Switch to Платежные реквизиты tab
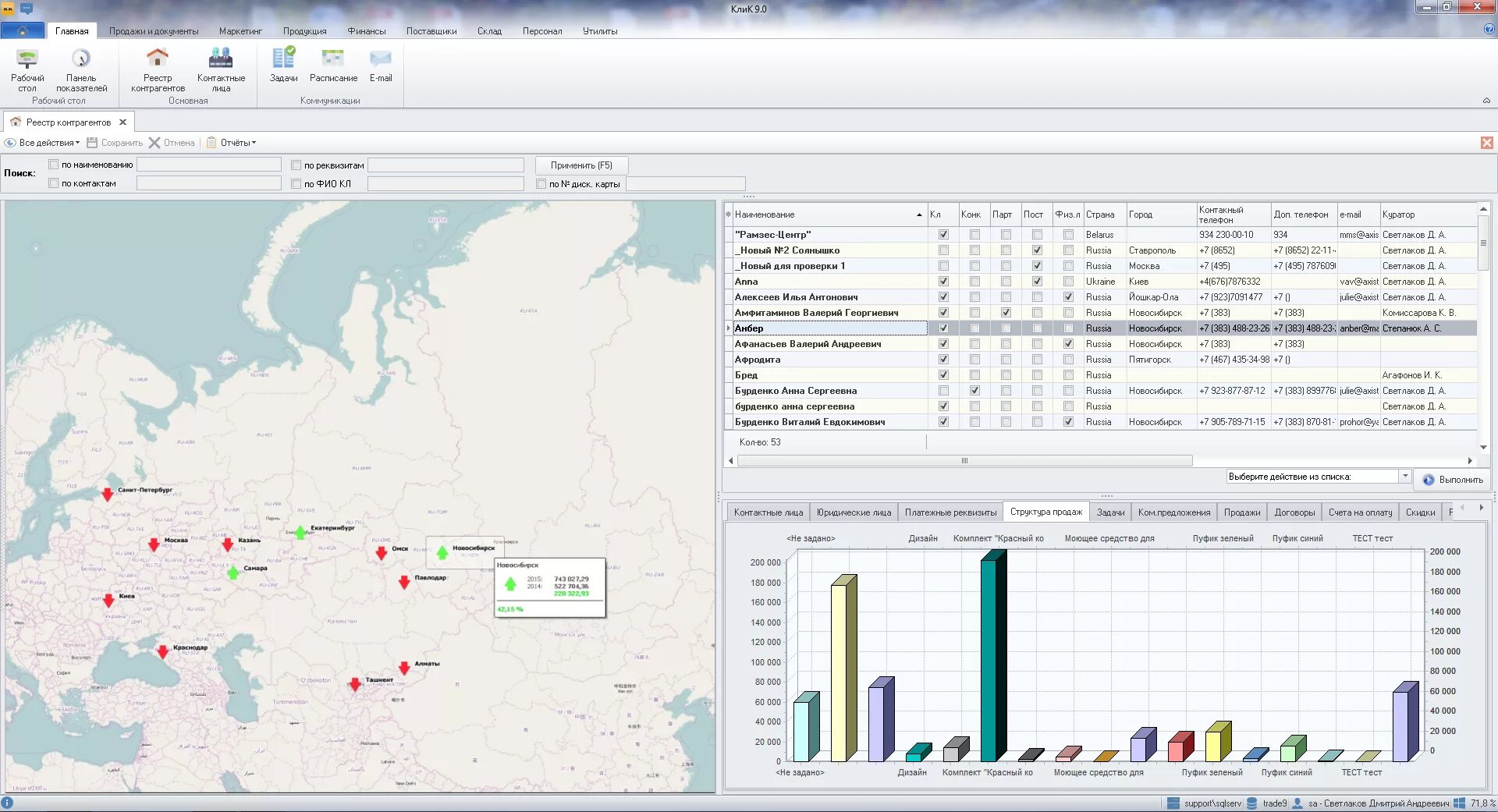The height and width of the screenshot is (812, 1498). (x=950, y=512)
